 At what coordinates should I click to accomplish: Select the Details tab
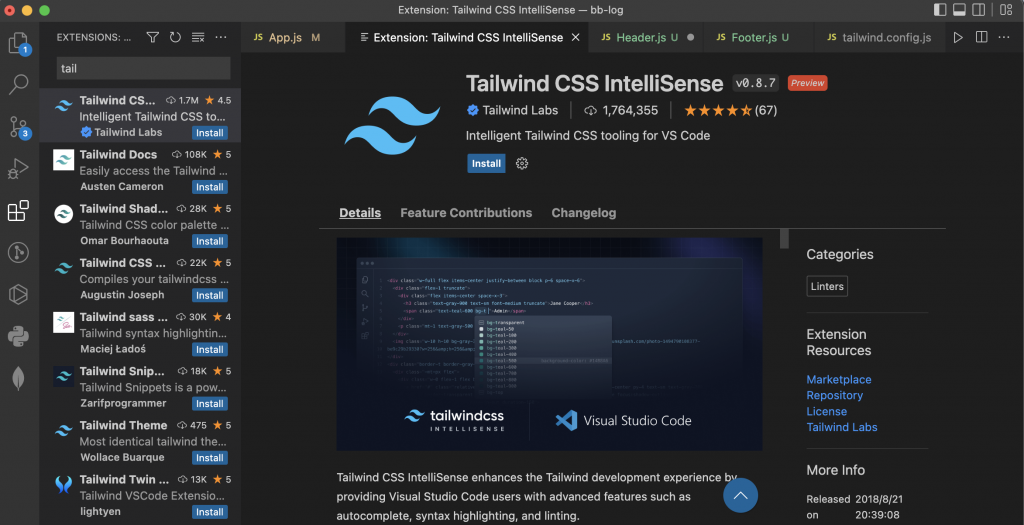(360, 213)
